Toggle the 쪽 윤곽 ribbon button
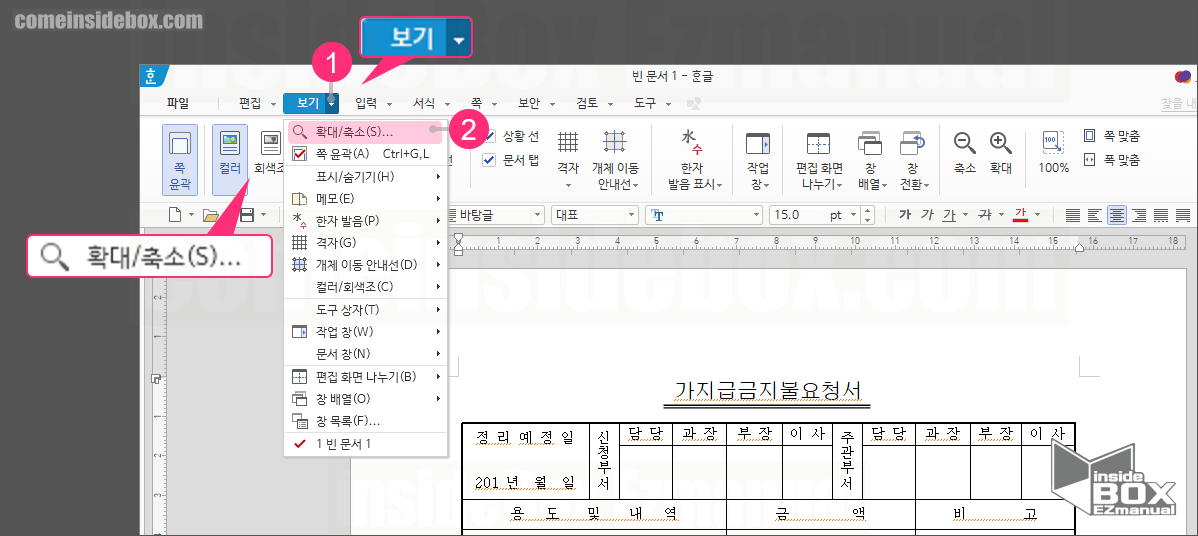The width and height of the screenshot is (1198, 536). [x=180, y=160]
